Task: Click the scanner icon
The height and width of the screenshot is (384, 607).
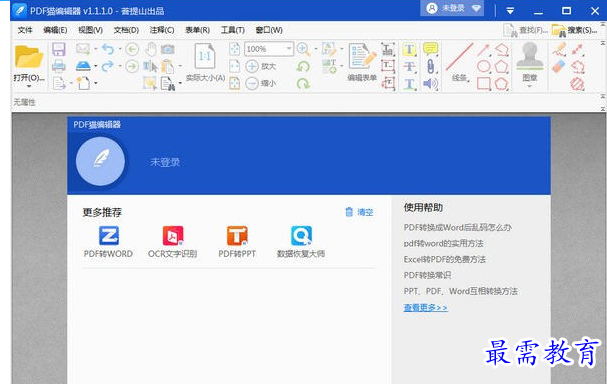Action: (83, 66)
